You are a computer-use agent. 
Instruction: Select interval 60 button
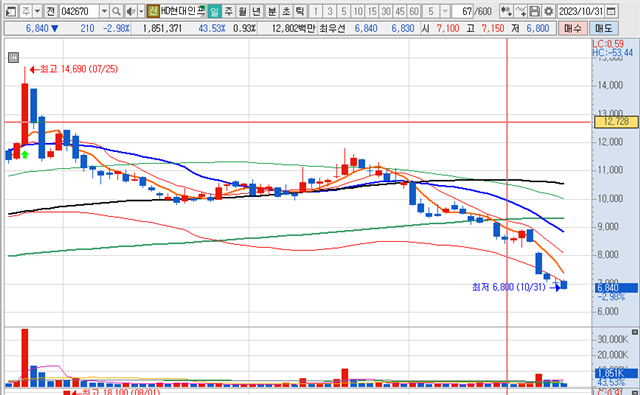[414, 11]
